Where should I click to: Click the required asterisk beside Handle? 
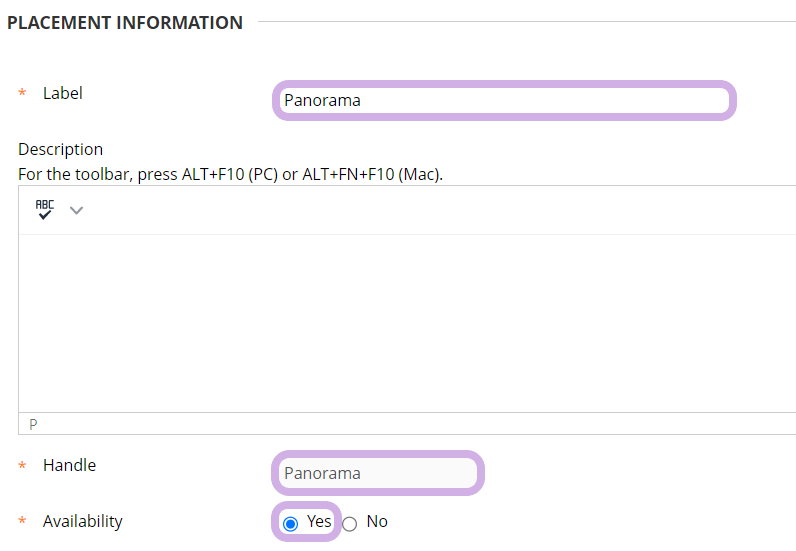[x=23, y=466]
